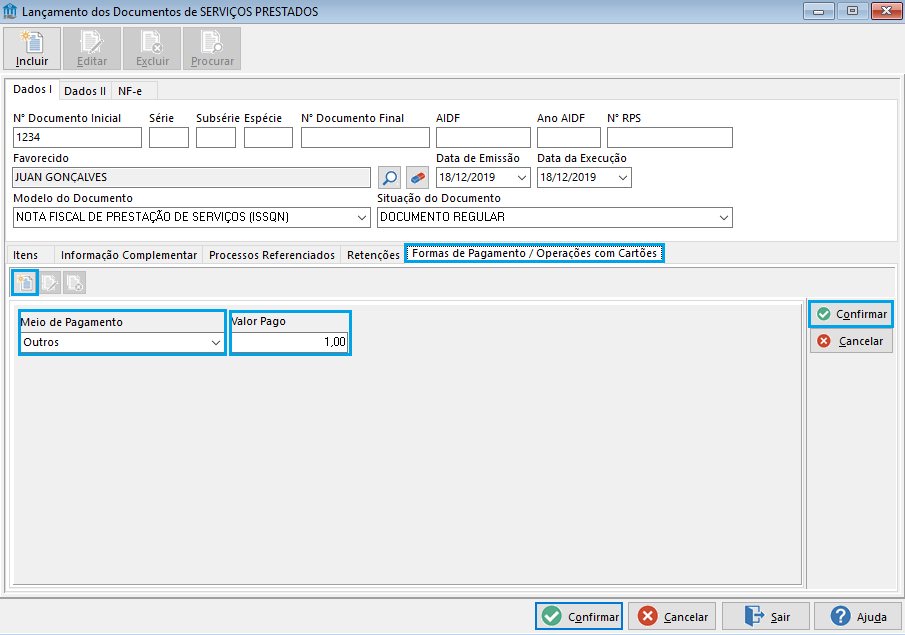Open Data de Emissão date dropdown
The height and width of the screenshot is (635, 905).
tap(521, 178)
